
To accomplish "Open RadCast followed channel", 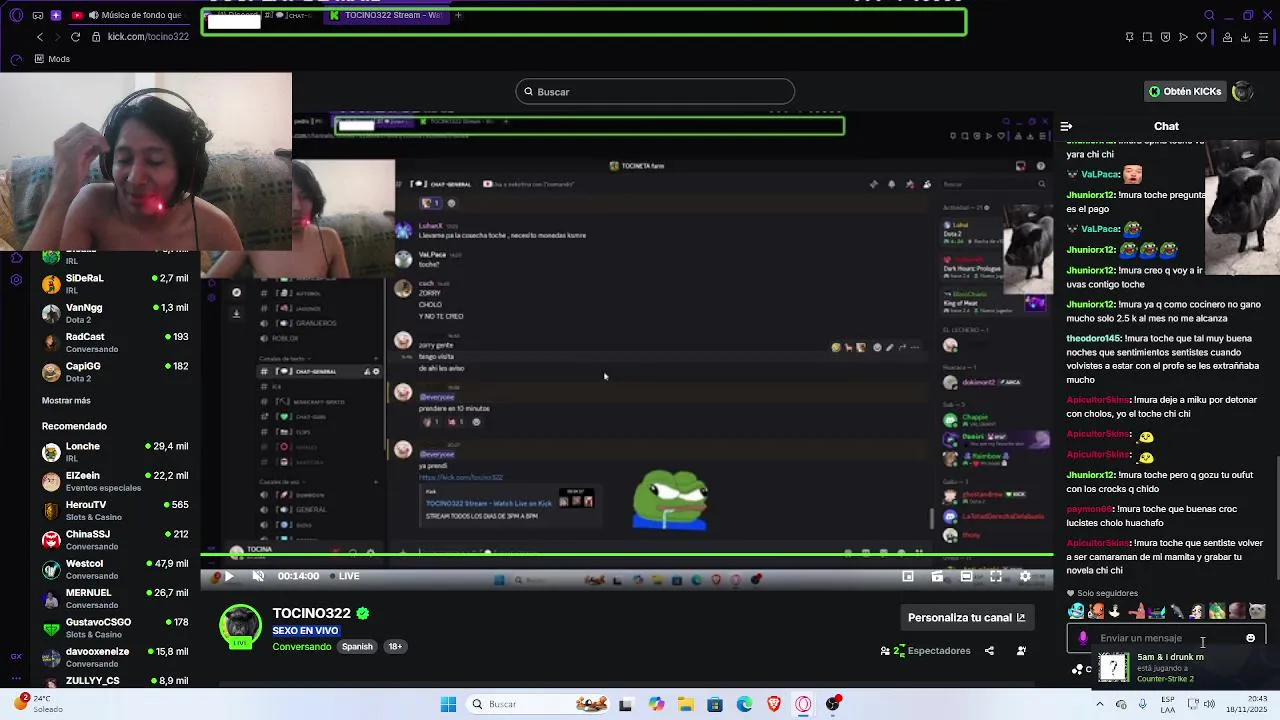I will pos(115,342).
